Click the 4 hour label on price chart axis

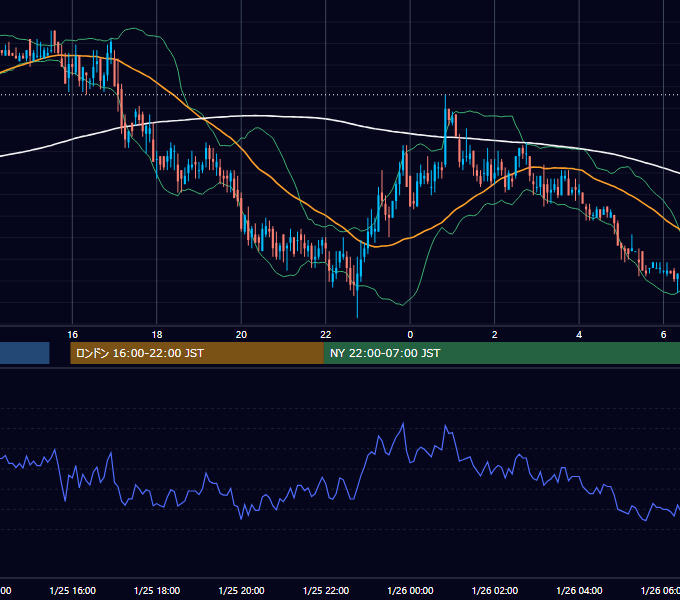tap(579, 335)
